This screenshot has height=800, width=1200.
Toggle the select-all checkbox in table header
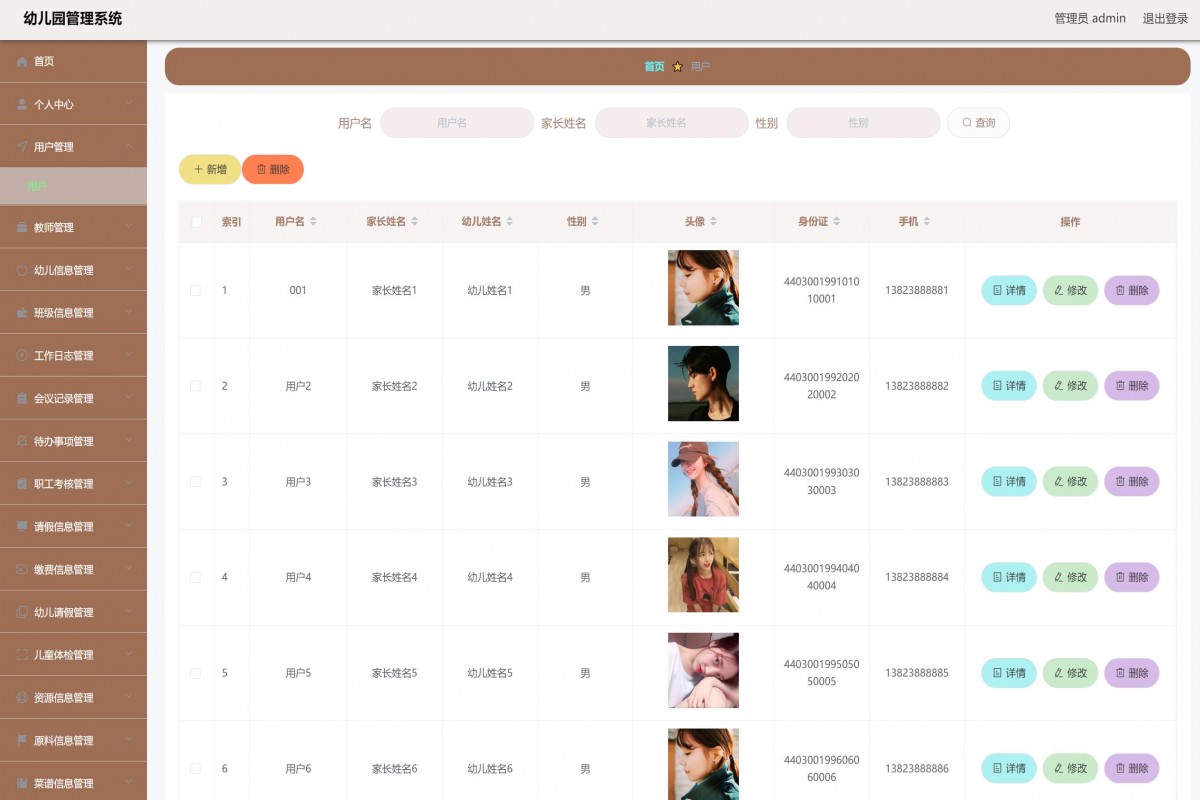pos(196,222)
